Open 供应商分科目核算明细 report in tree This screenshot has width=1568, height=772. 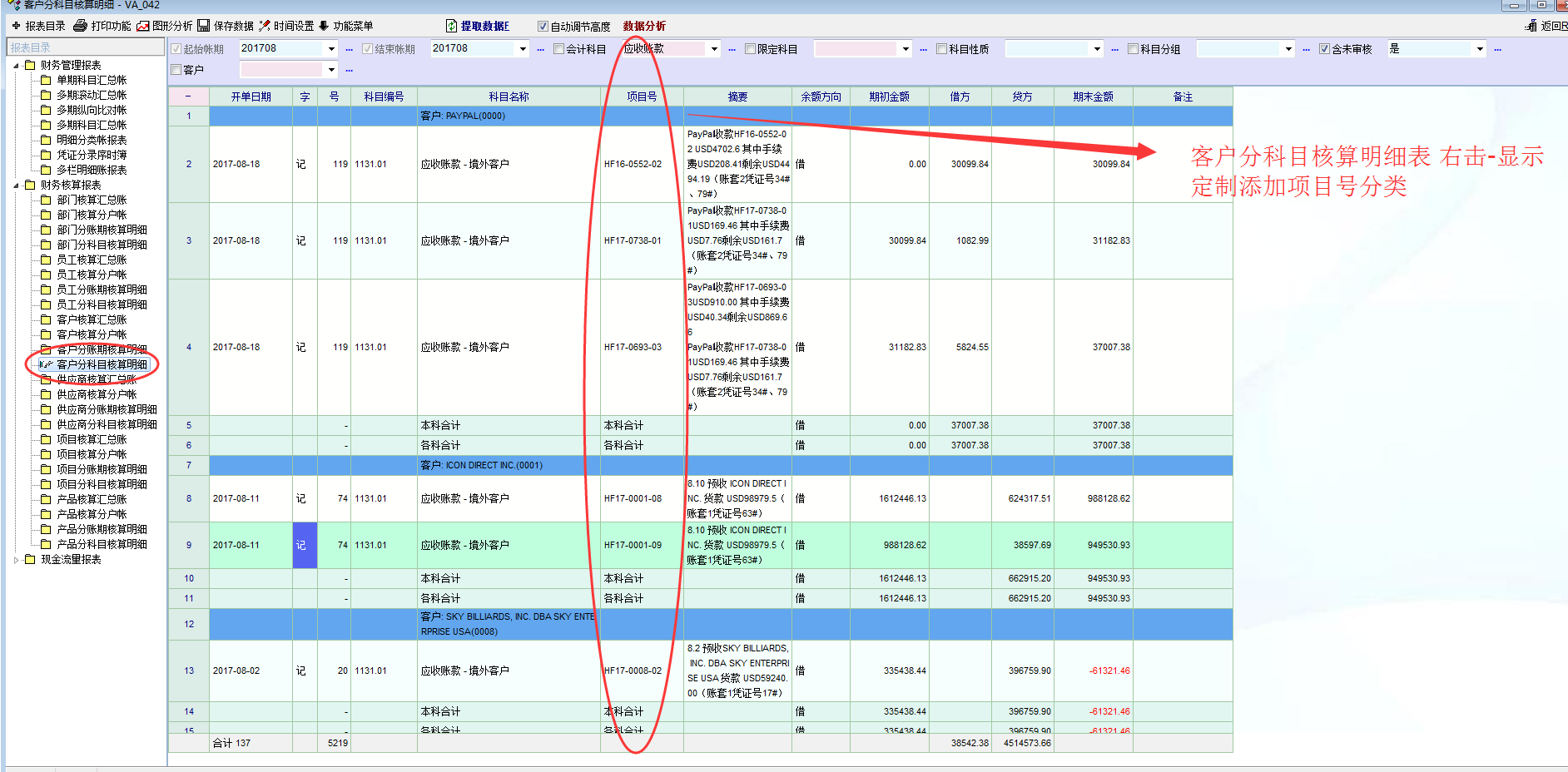[107, 424]
